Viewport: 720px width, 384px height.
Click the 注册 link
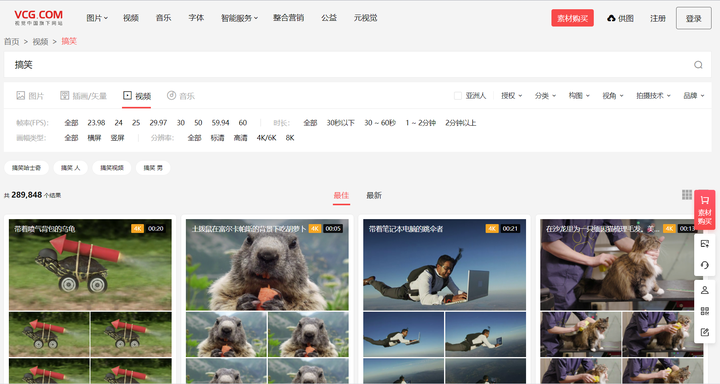pos(658,18)
